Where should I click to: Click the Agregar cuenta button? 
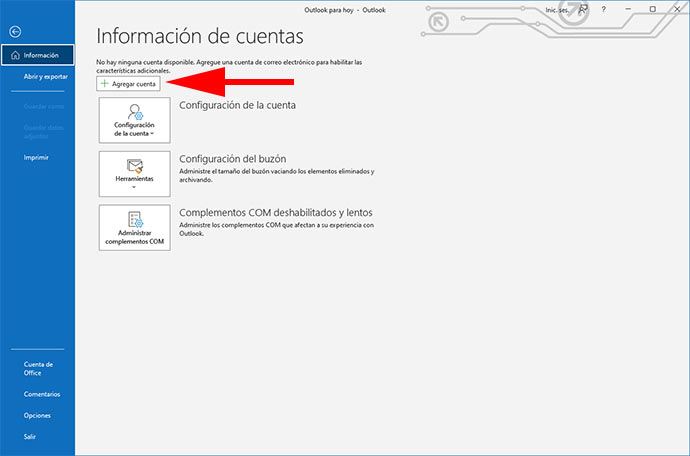[128, 84]
